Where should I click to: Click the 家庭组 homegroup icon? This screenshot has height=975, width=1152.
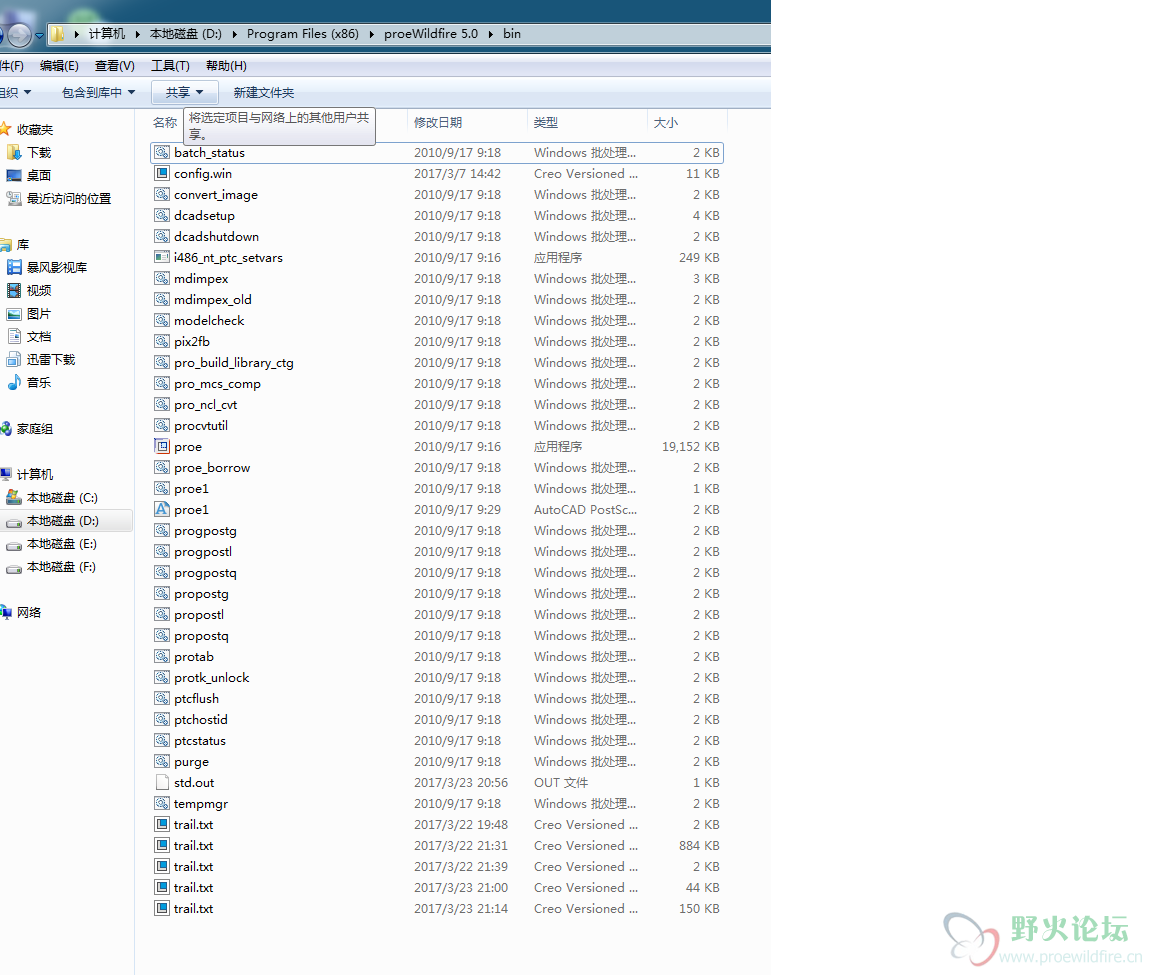pyautogui.click(x=6, y=428)
